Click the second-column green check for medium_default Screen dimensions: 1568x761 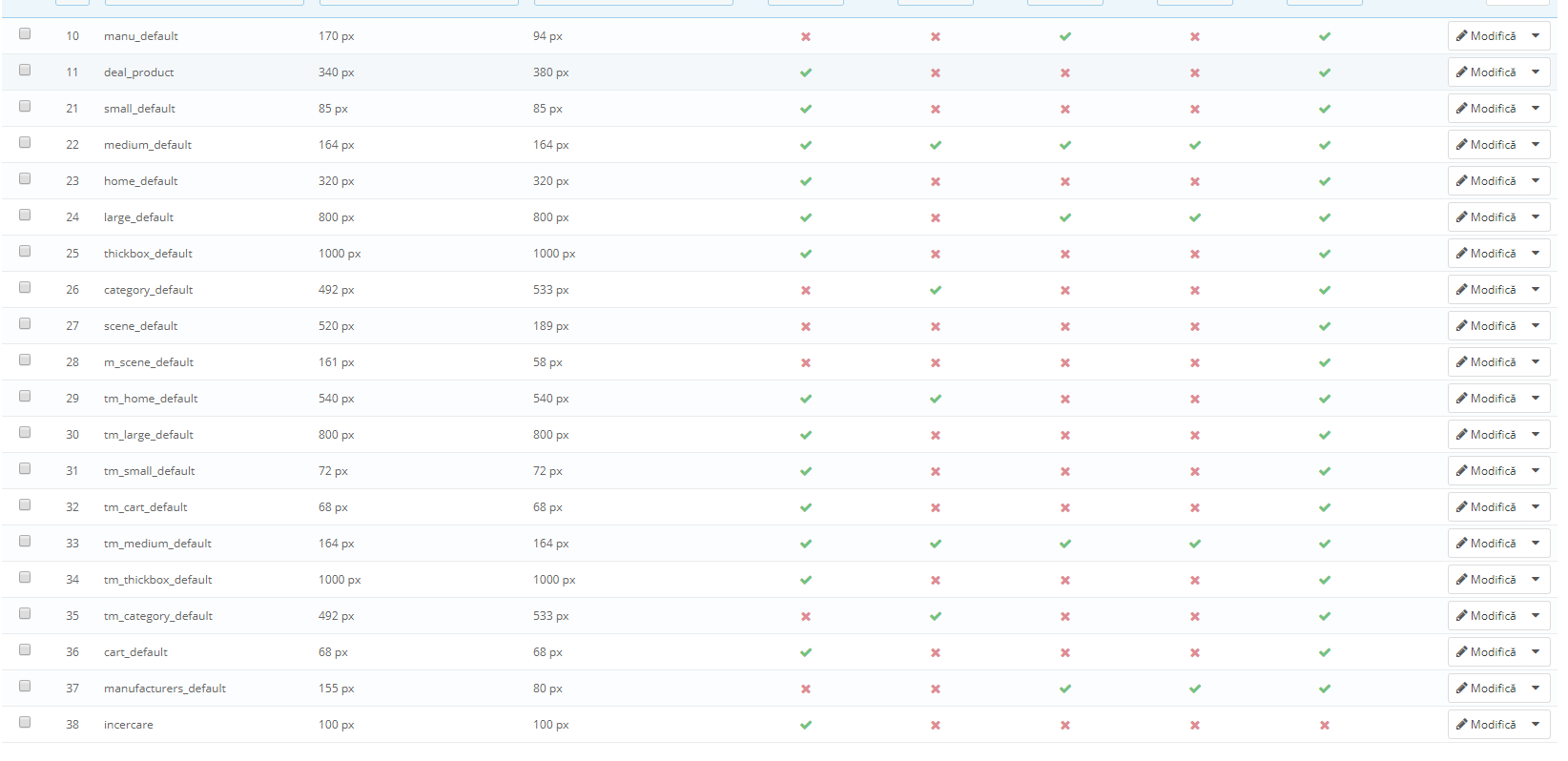point(936,145)
